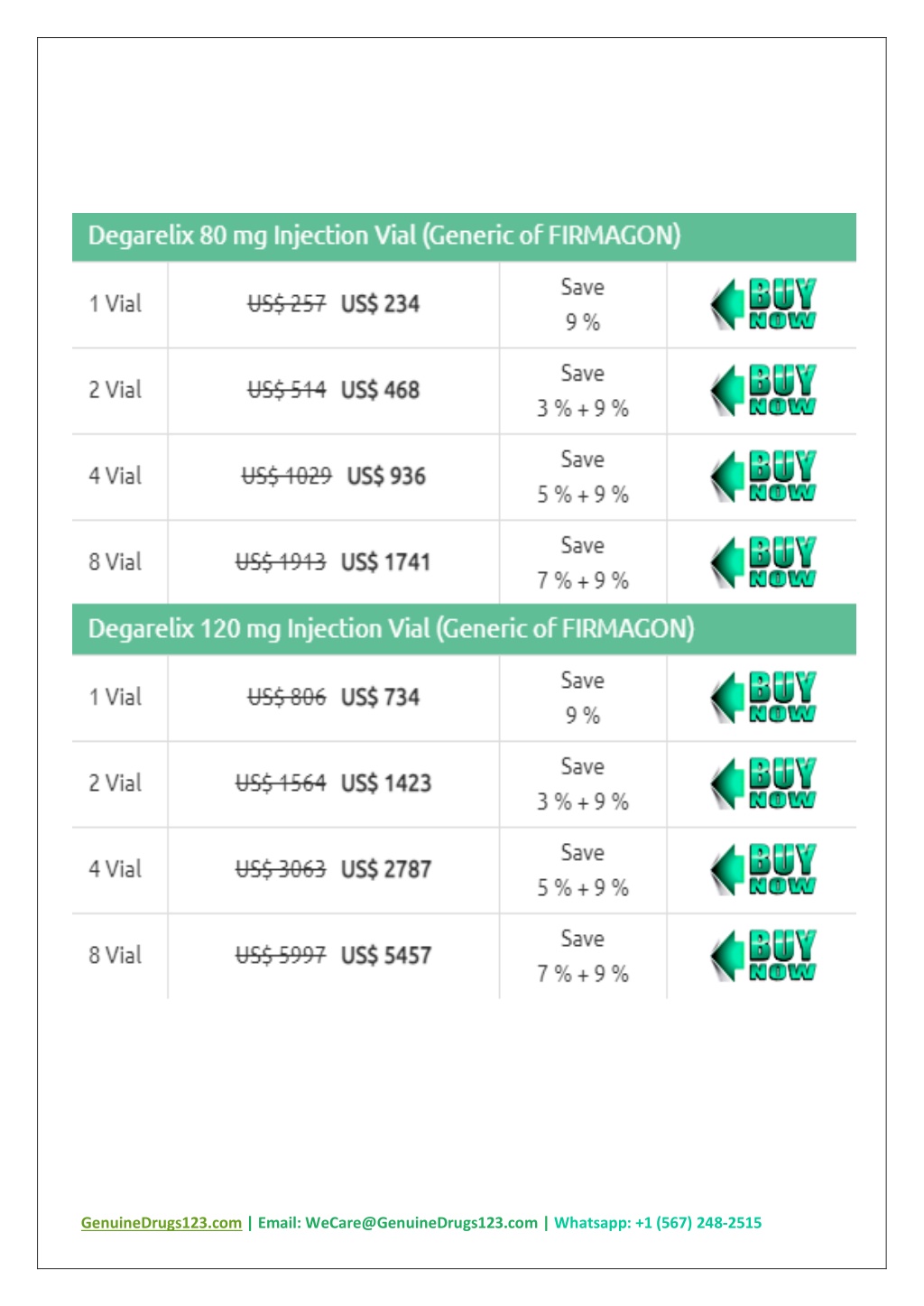
Task: Click Buy Now for 80 mg 2 Vial
Action: pos(763,390)
